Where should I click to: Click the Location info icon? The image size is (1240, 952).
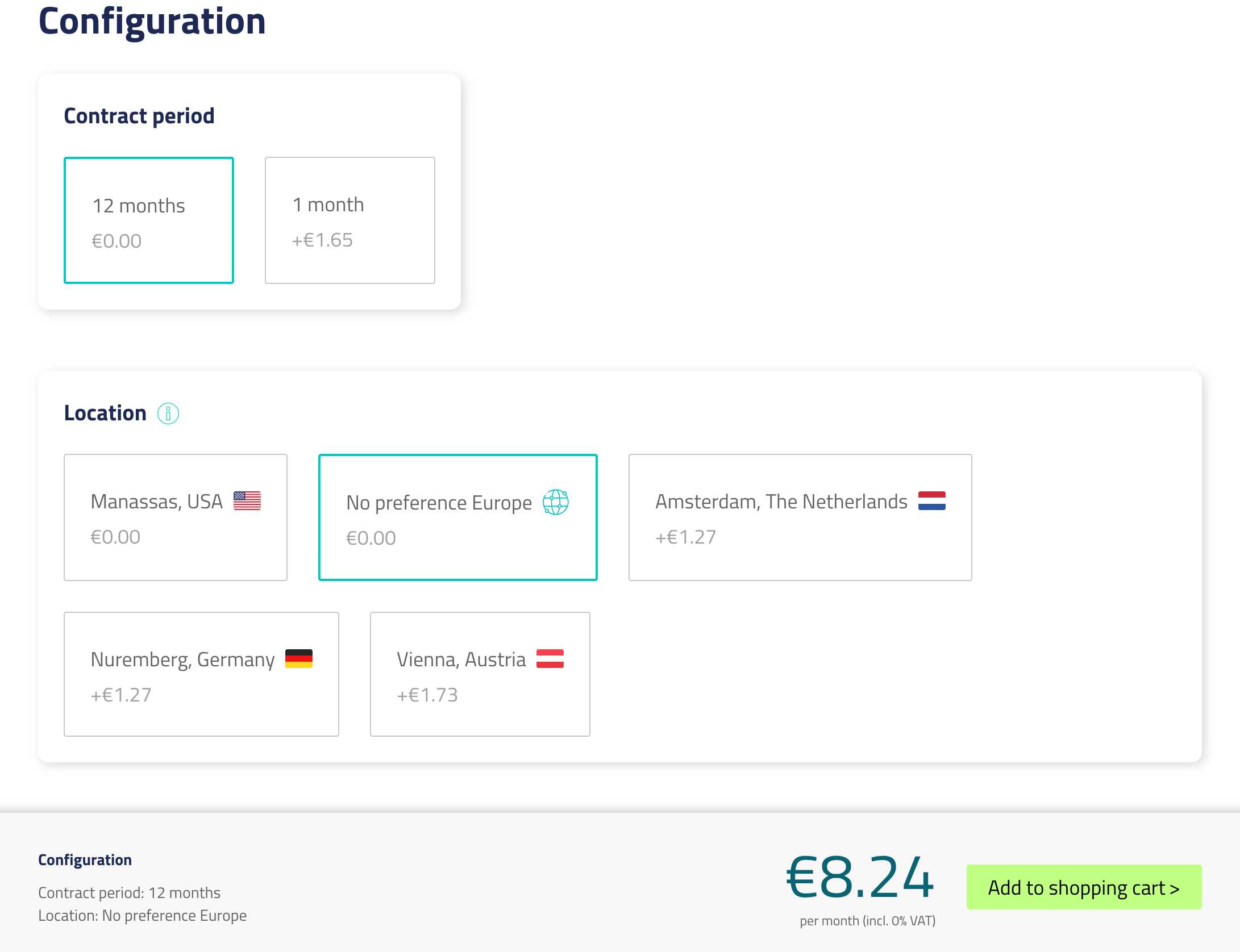168,414
